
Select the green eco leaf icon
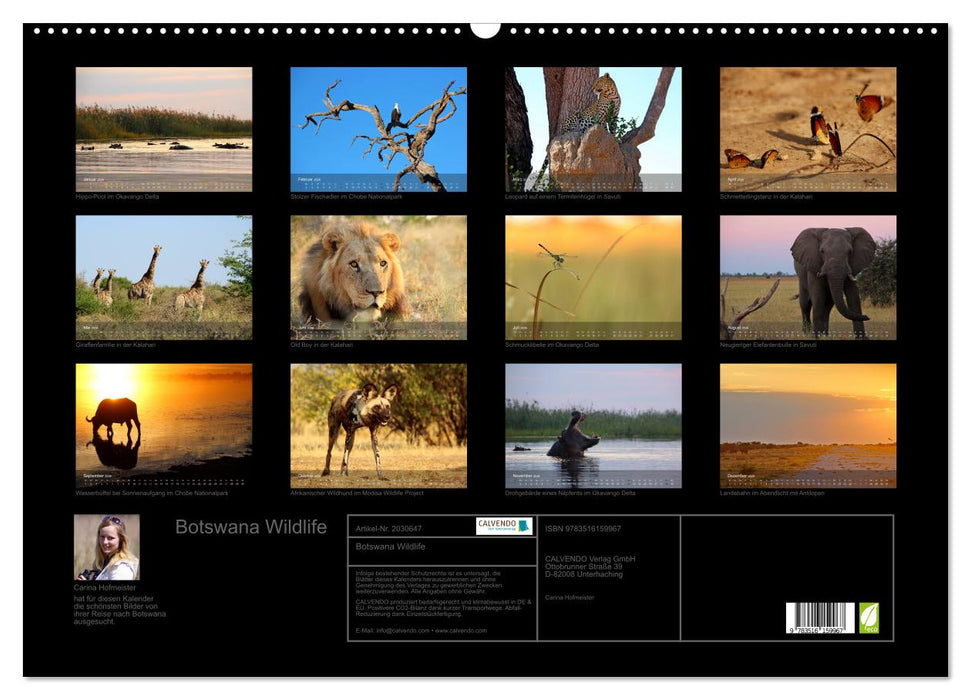click(x=871, y=617)
